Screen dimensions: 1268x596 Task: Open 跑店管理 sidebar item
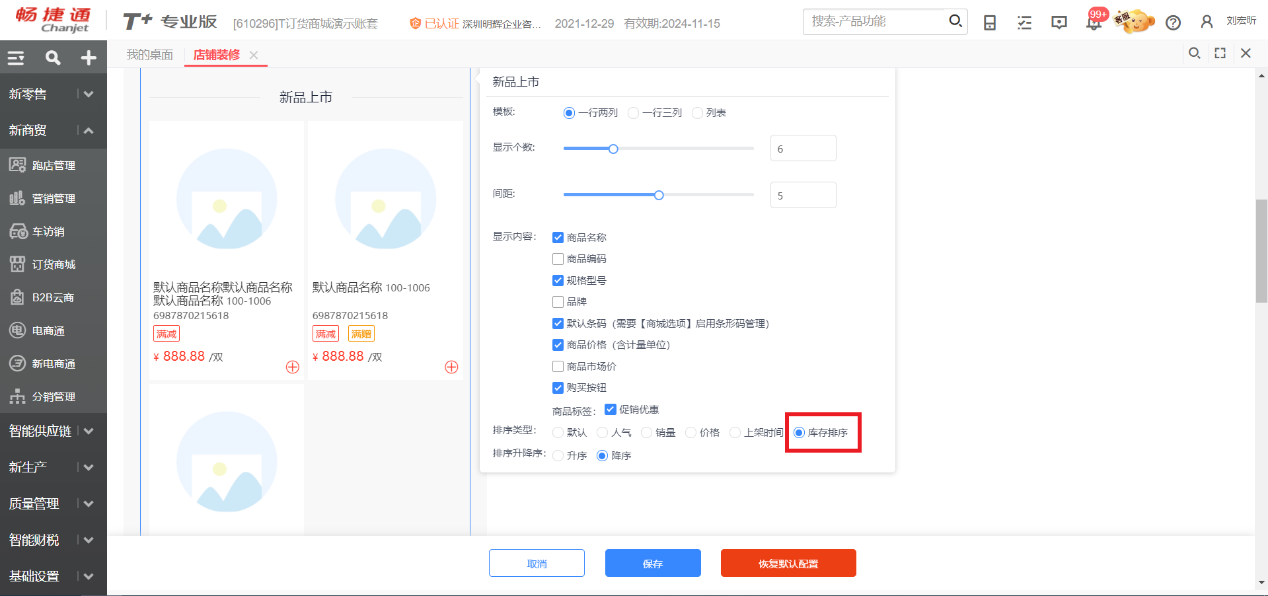point(53,165)
